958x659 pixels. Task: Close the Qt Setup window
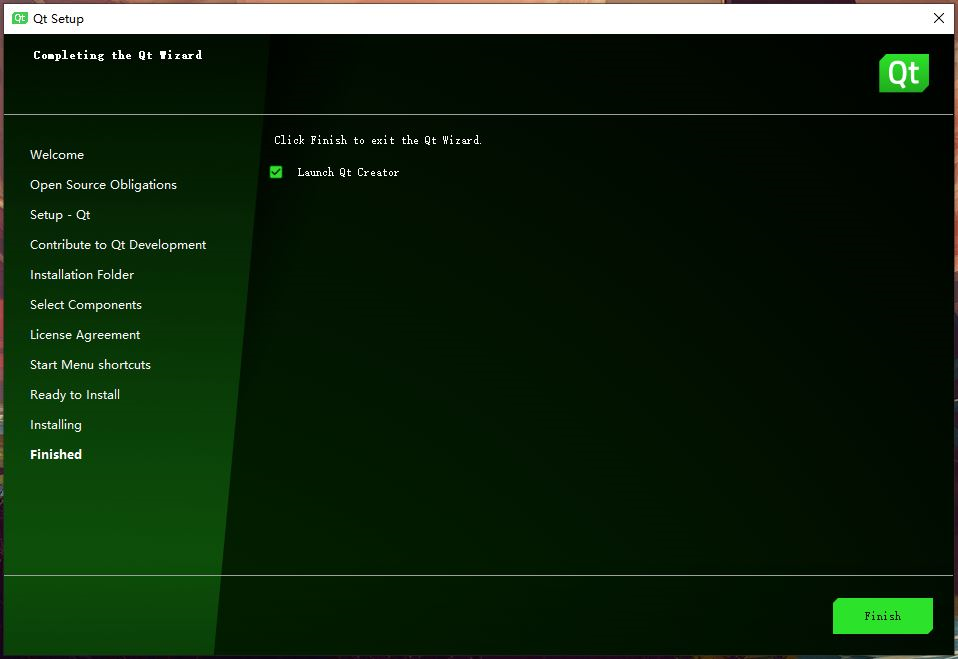(x=938, y=18)
